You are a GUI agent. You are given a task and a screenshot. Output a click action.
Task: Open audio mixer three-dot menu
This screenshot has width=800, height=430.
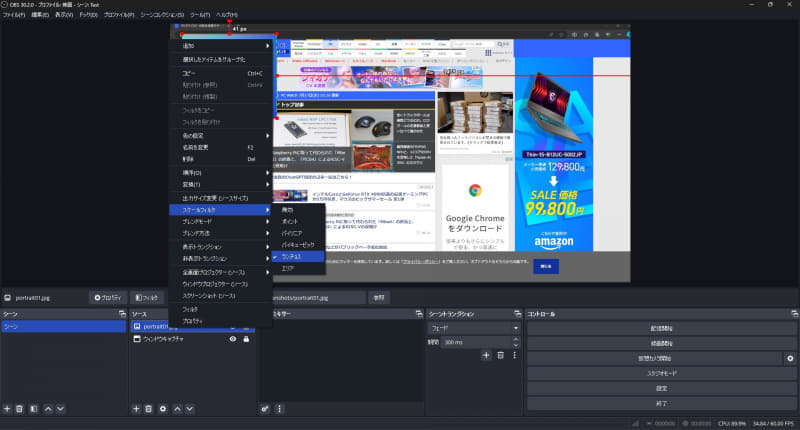click(279, 409)
